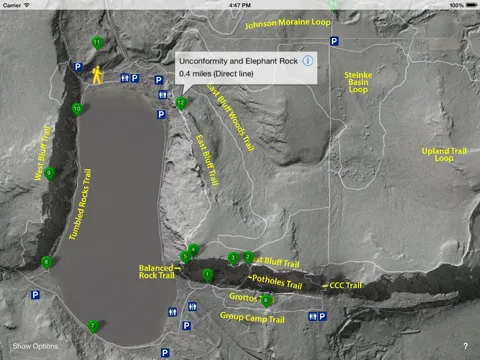Tap the Wi-Fi icon next to Carrier
This screenshot has height=360, width=480.
[27, 5]
